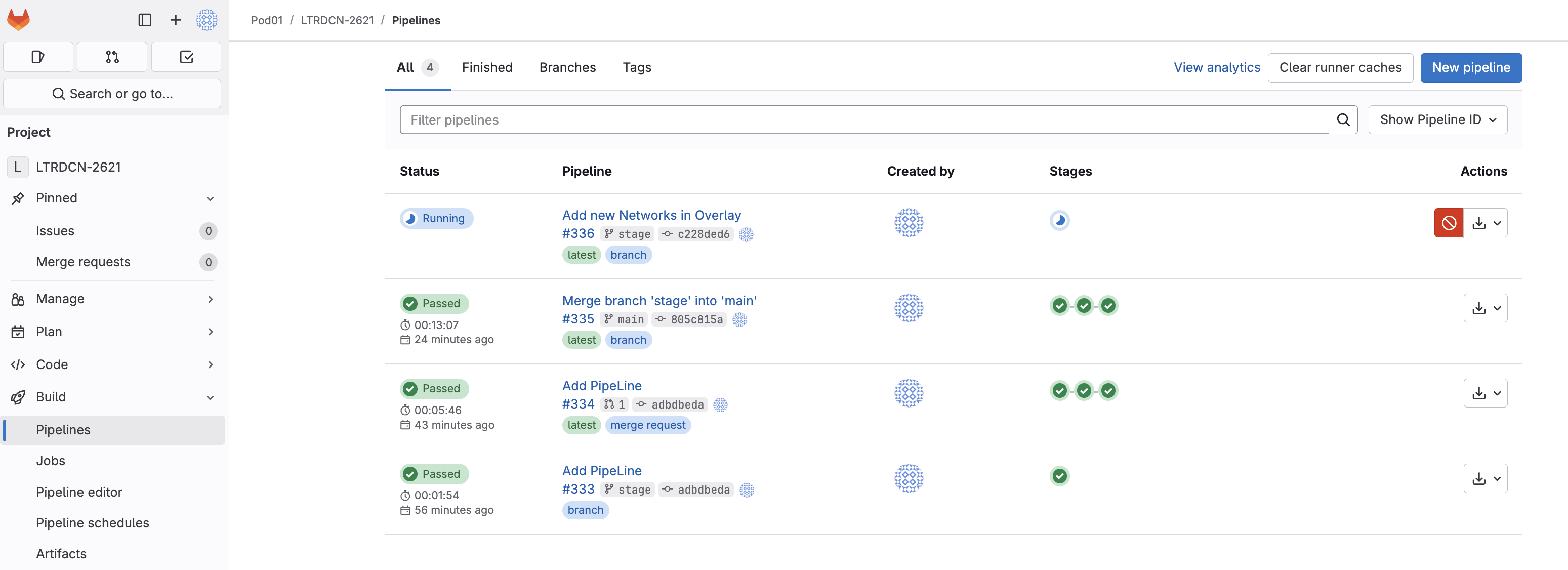
Task: Click the plus create new icon
Action: tap(175, 20)
